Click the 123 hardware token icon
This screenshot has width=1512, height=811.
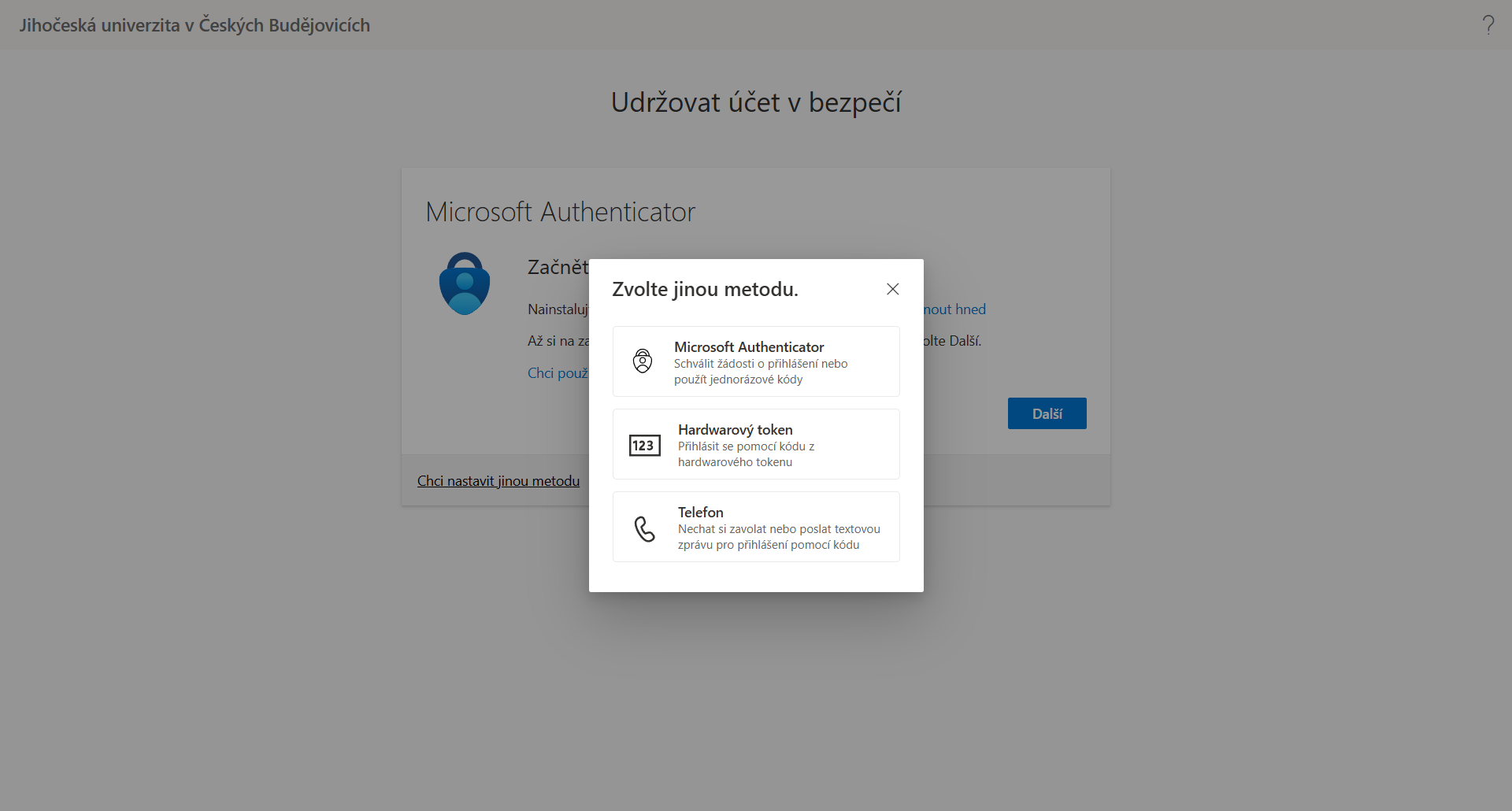[x=644, y=446]
